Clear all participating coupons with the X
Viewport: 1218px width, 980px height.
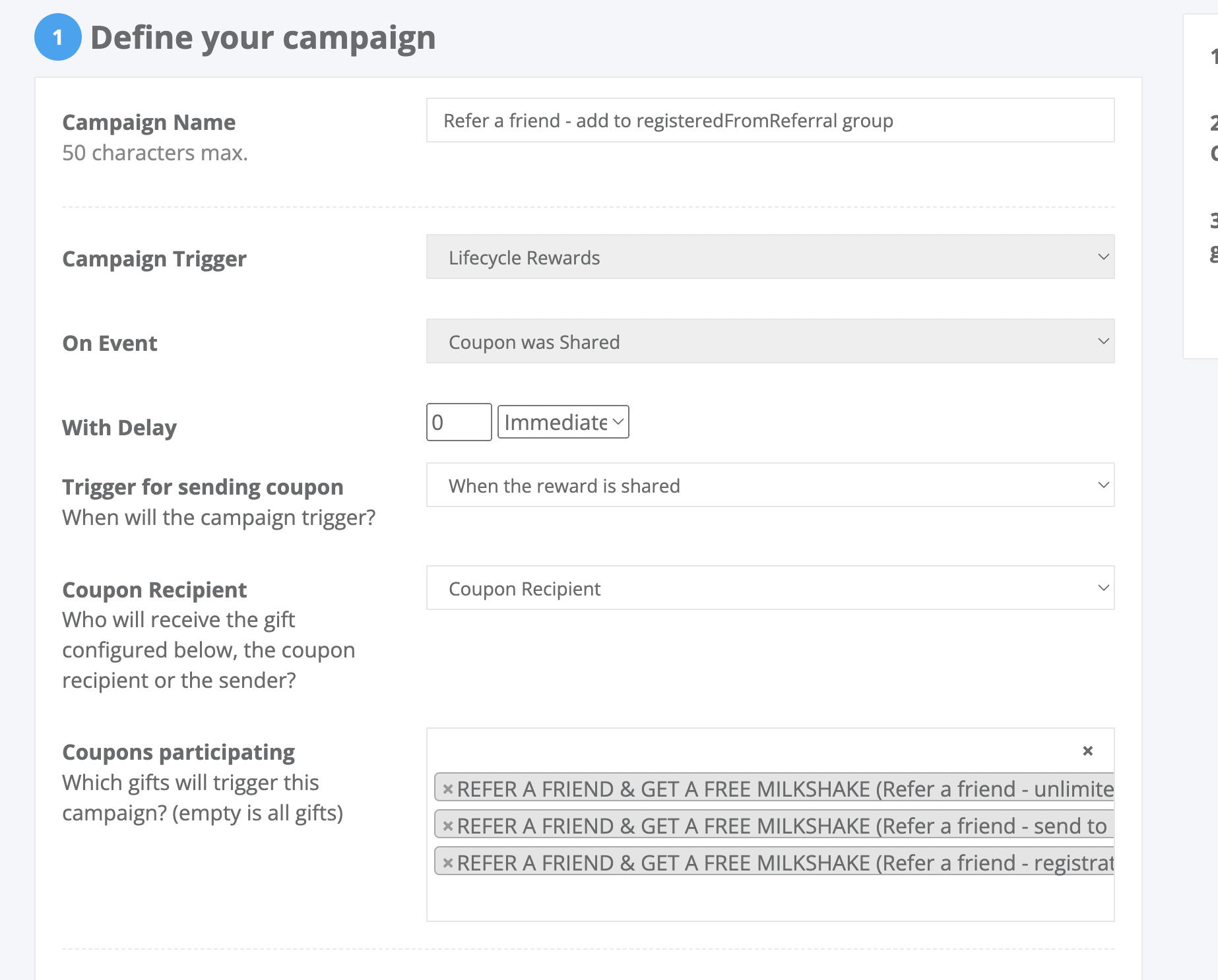1088,751
